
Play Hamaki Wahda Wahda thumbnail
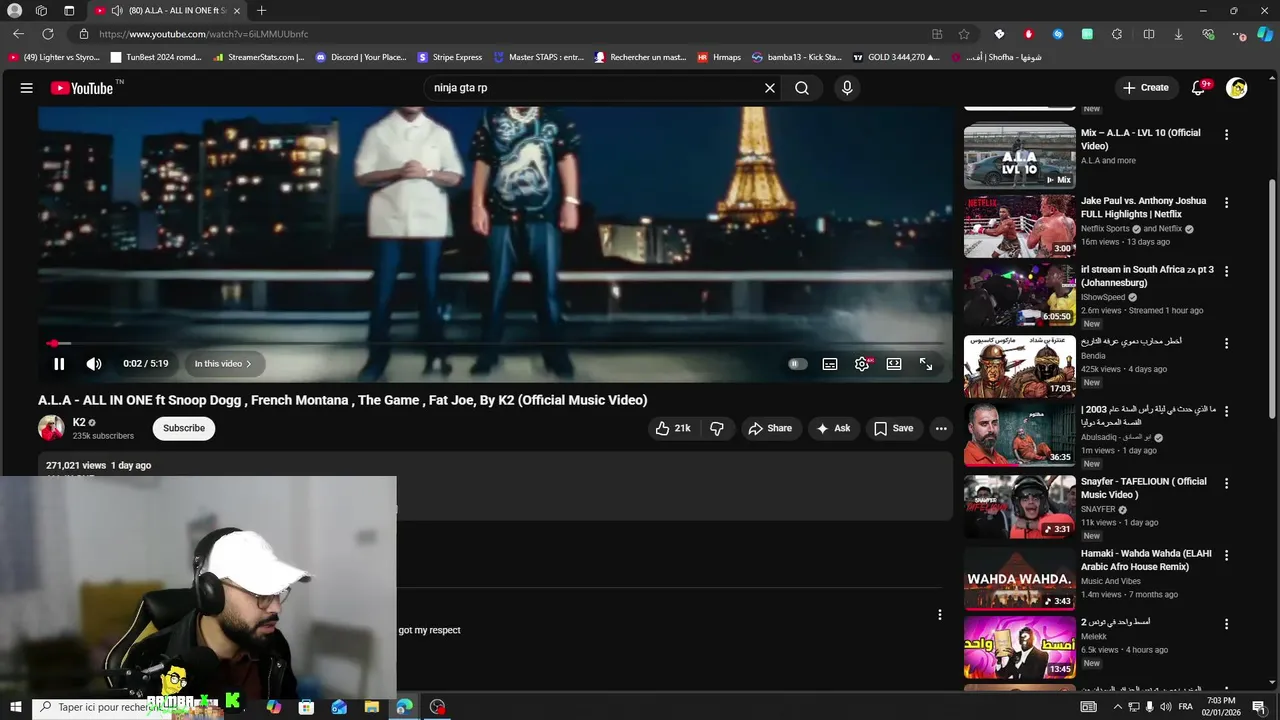point(1019,578)
